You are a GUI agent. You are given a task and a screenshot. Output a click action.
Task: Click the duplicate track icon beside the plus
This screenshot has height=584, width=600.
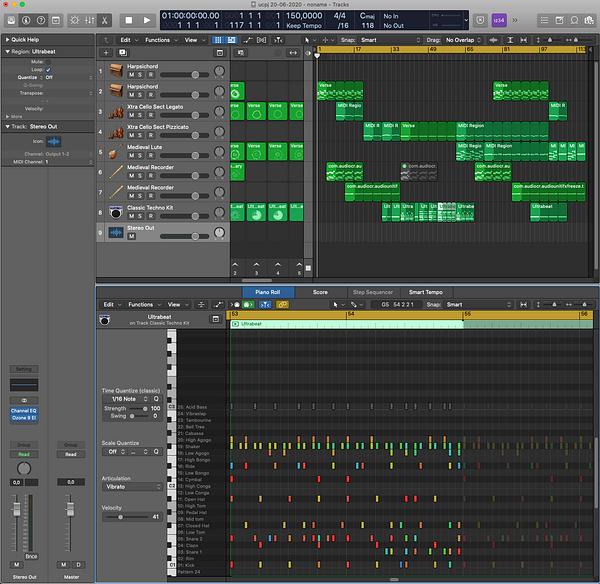pos(123,52)
